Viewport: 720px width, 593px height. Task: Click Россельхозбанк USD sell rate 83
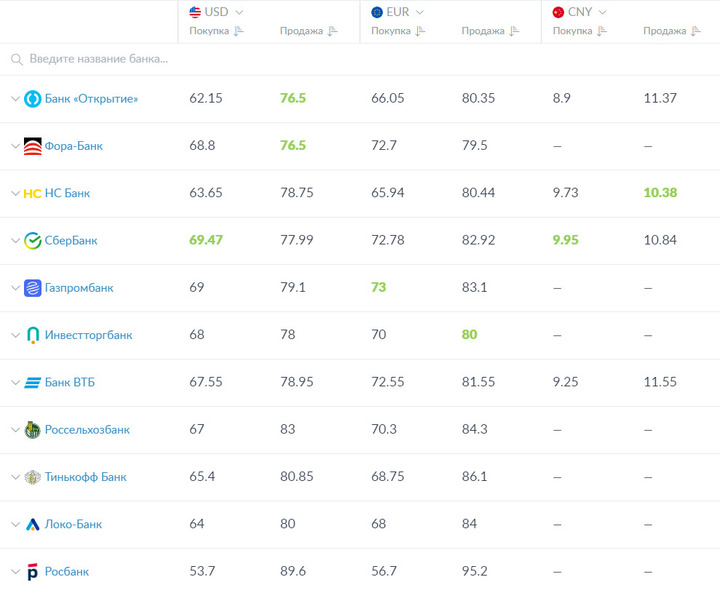click(x=287, y=429)
